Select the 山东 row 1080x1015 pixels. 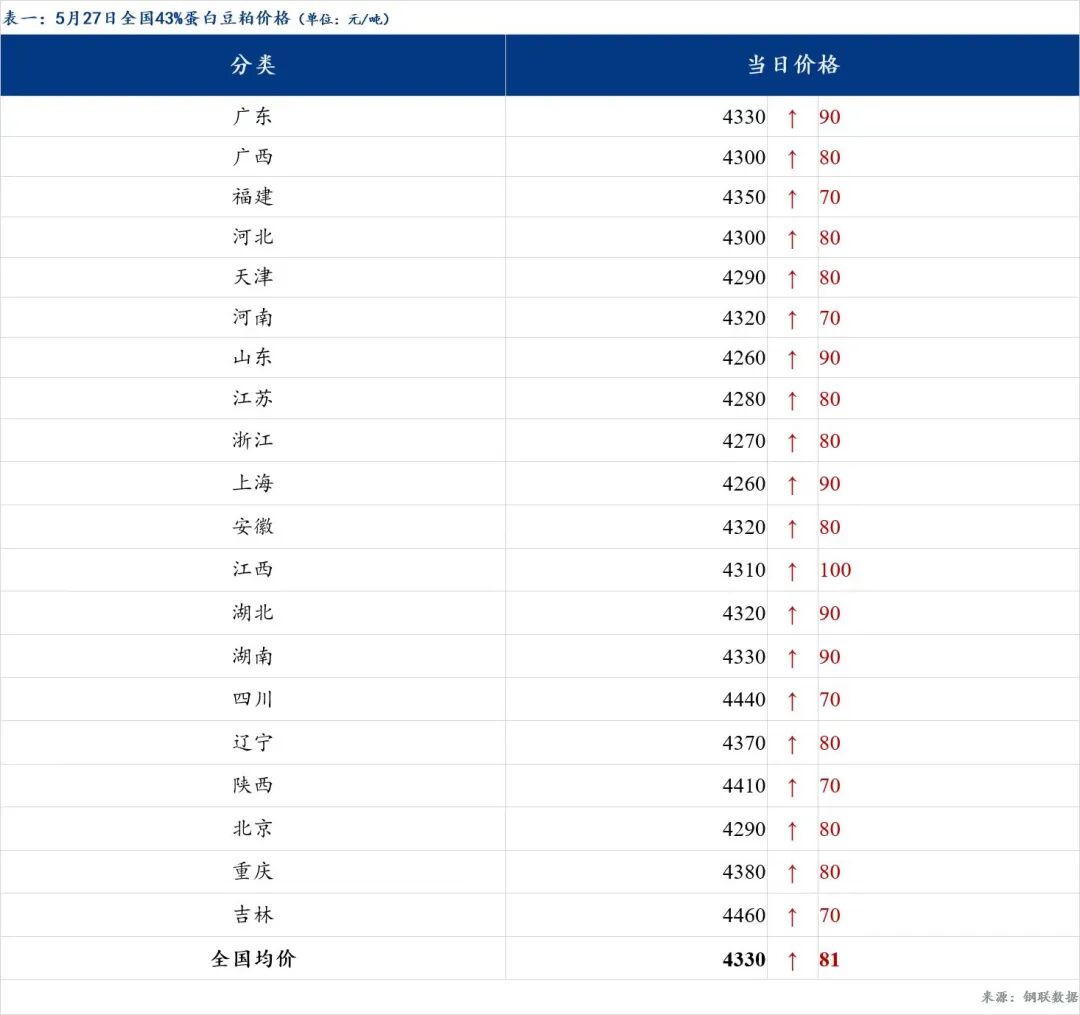pyautogui.click(x=253, y=357)
